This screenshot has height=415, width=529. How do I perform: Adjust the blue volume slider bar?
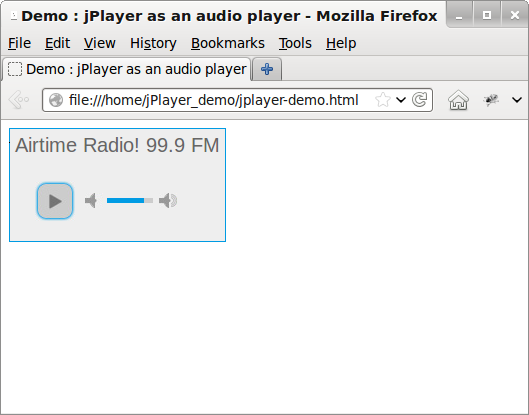pos(130,201)
